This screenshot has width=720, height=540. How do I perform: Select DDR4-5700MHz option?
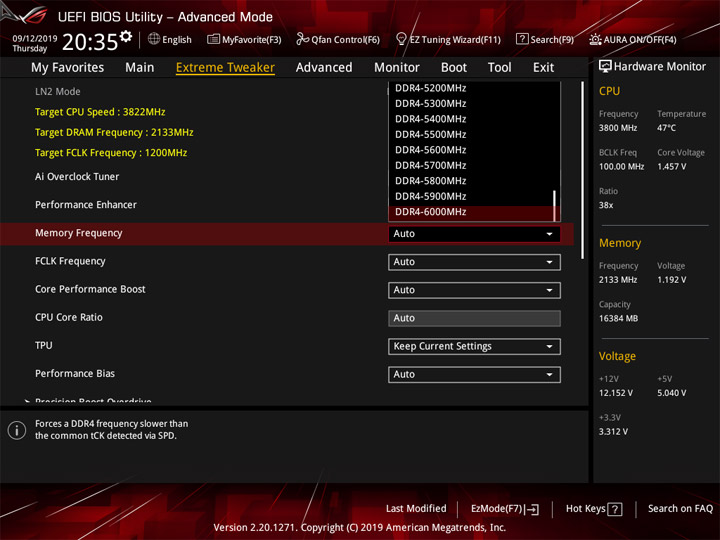point(471,165)
